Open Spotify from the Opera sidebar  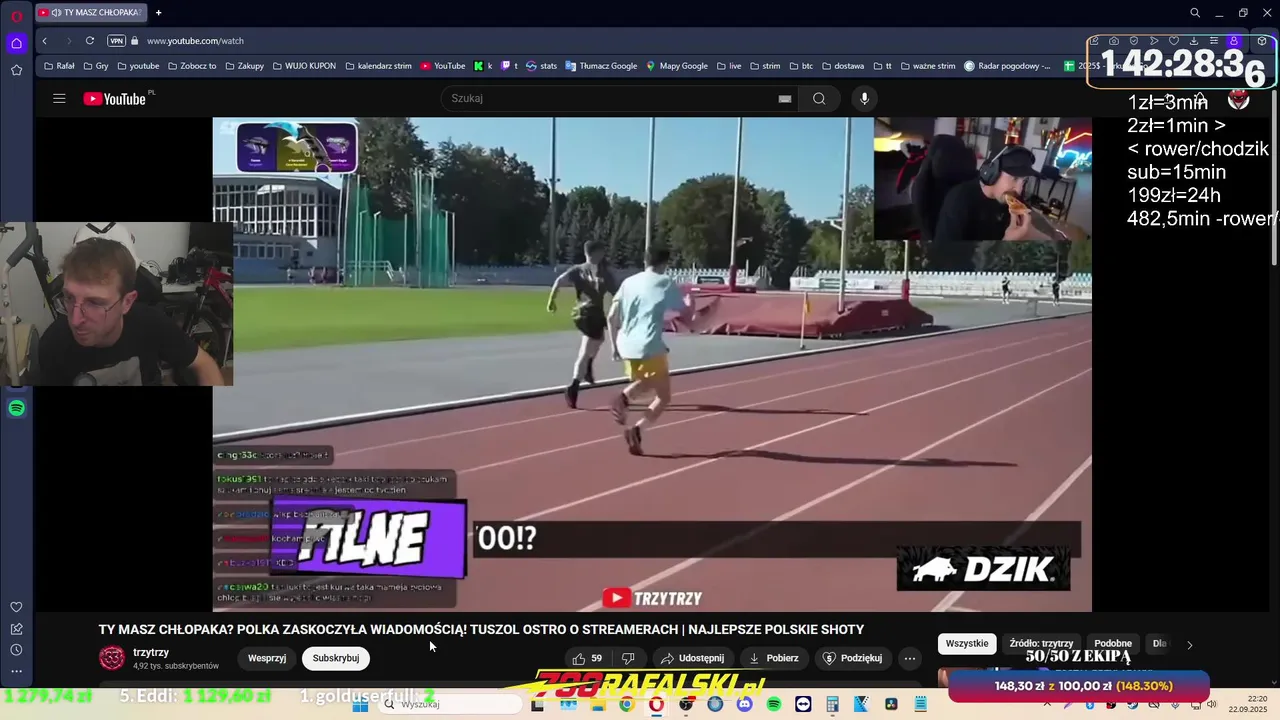coord(16,408)
